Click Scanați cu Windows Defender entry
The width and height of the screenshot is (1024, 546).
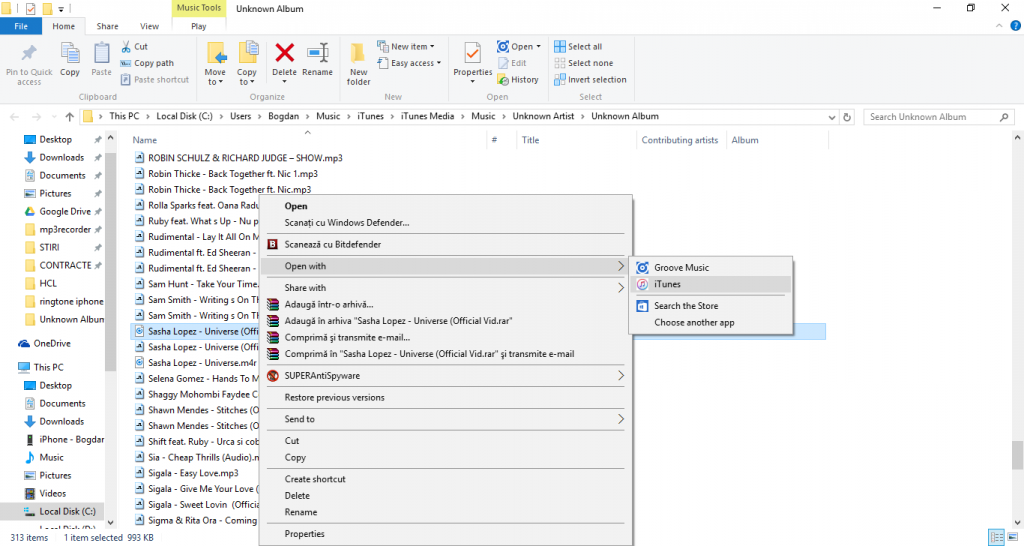(445, 223)
